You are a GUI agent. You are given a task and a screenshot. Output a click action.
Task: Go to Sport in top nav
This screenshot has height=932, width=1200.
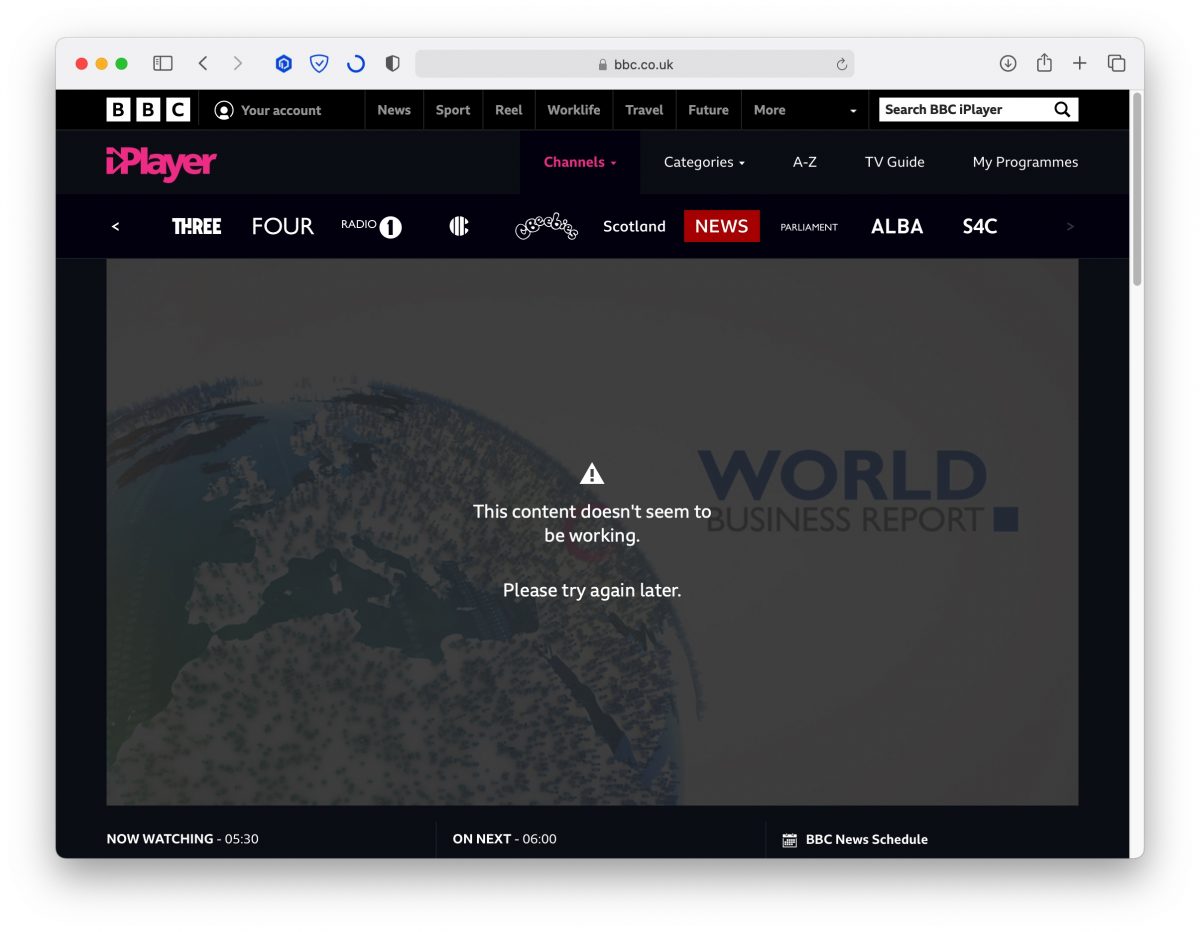coord(453,110)
